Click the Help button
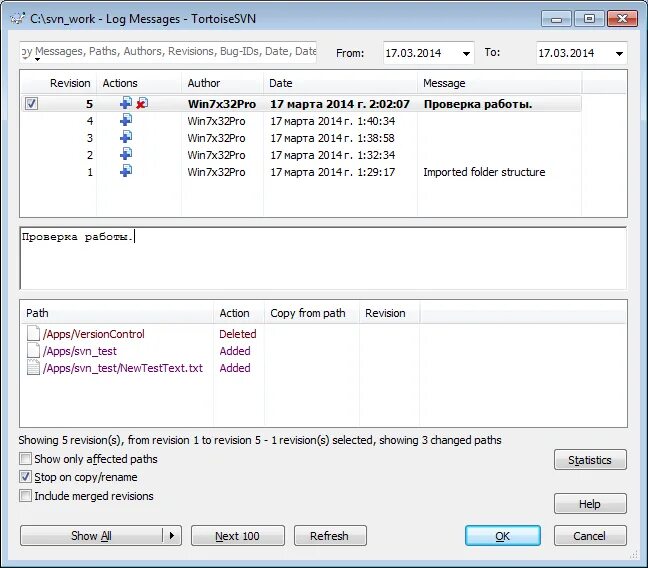 pos(590,504)
